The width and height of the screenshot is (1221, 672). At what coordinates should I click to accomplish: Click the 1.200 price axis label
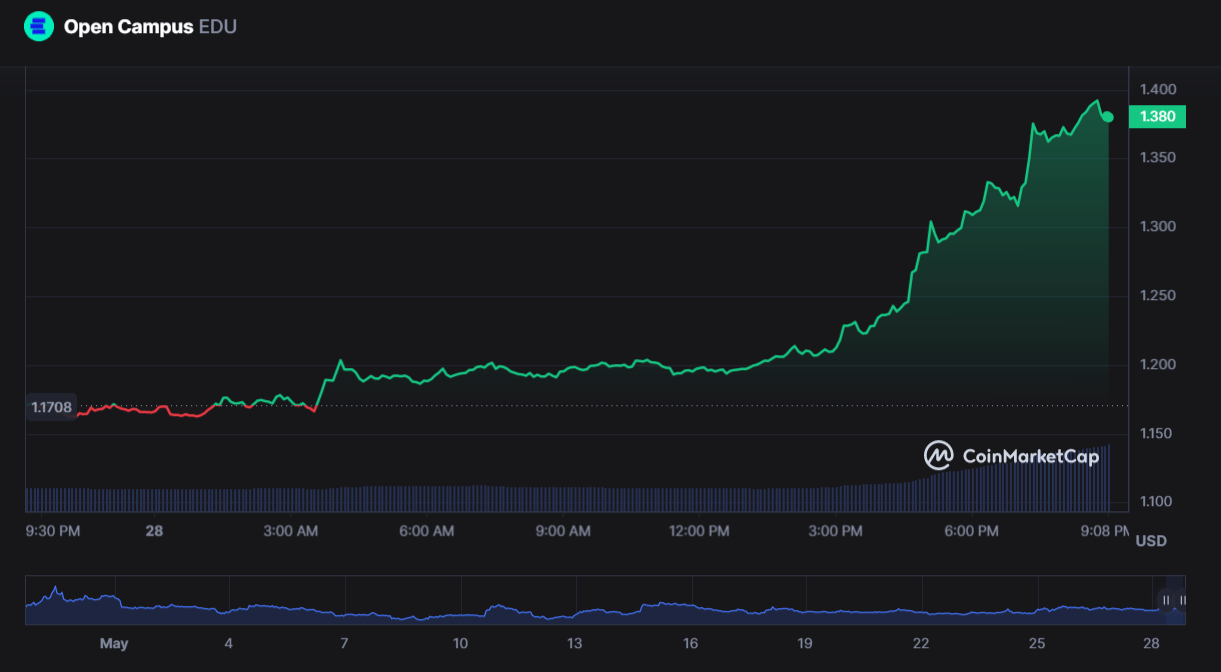pyautogui.click(x=1158, y=365)
